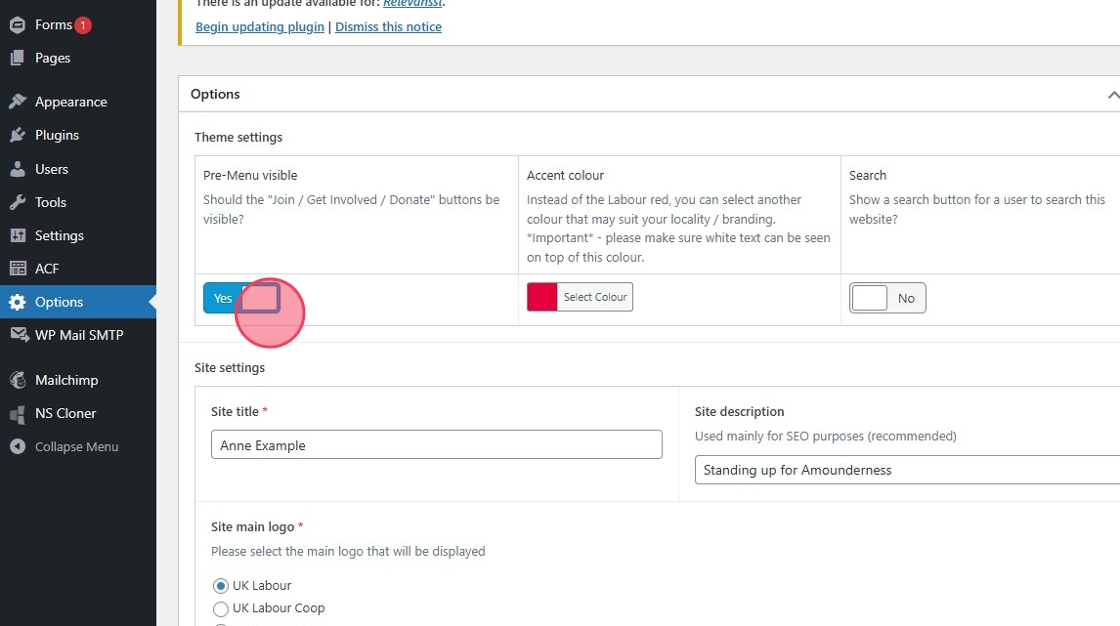Viewport: 1120px width, 626px height.
Task: Click the Dismiss this notice link
Action: coord(388,27)
